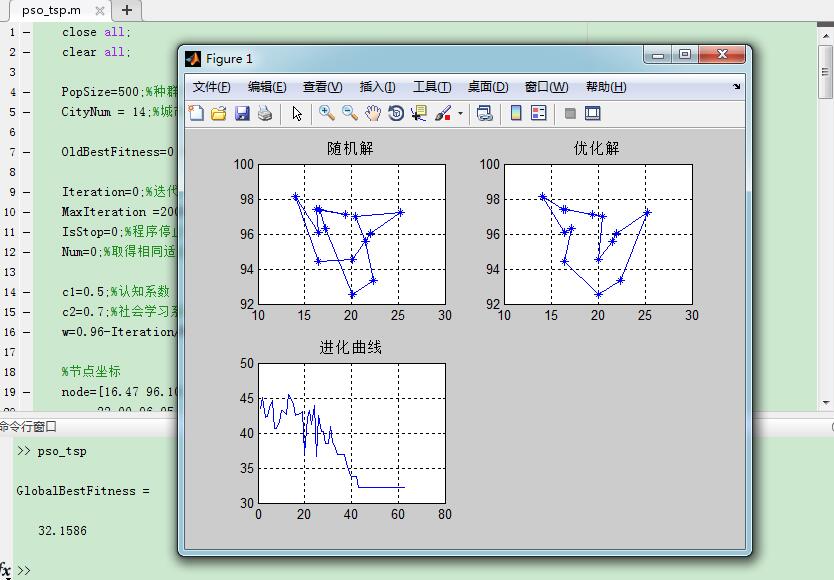Screen dimensions: 834x580
Task: Minimize the Figure 1 window
Action: click(x=658, y=54)
